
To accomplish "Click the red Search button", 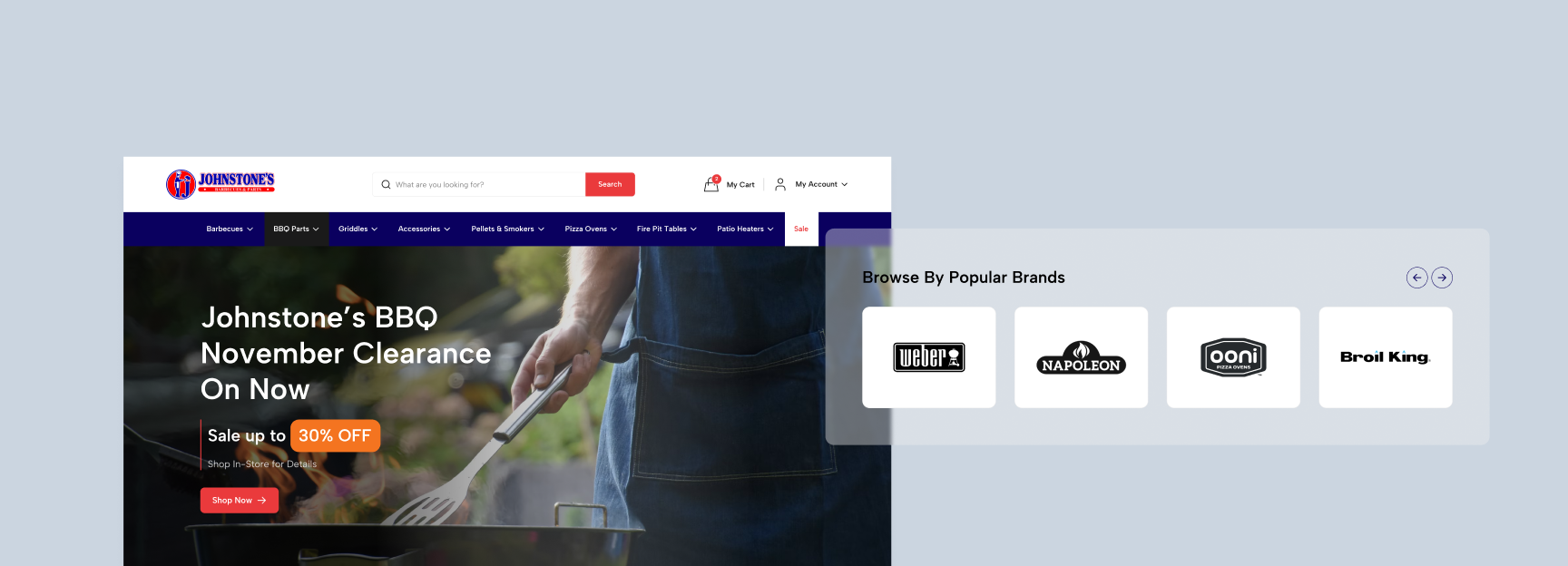I will coord(610,184).
